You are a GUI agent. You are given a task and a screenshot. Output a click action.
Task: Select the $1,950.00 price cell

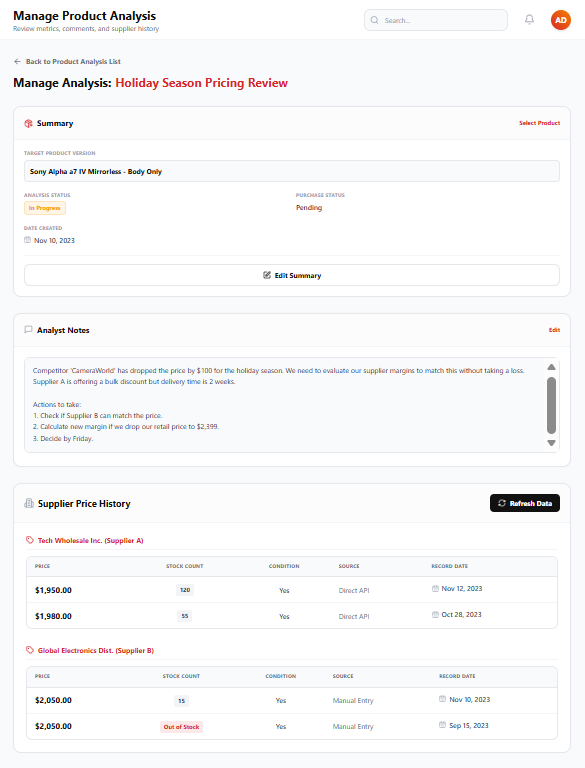coord(53,590)
